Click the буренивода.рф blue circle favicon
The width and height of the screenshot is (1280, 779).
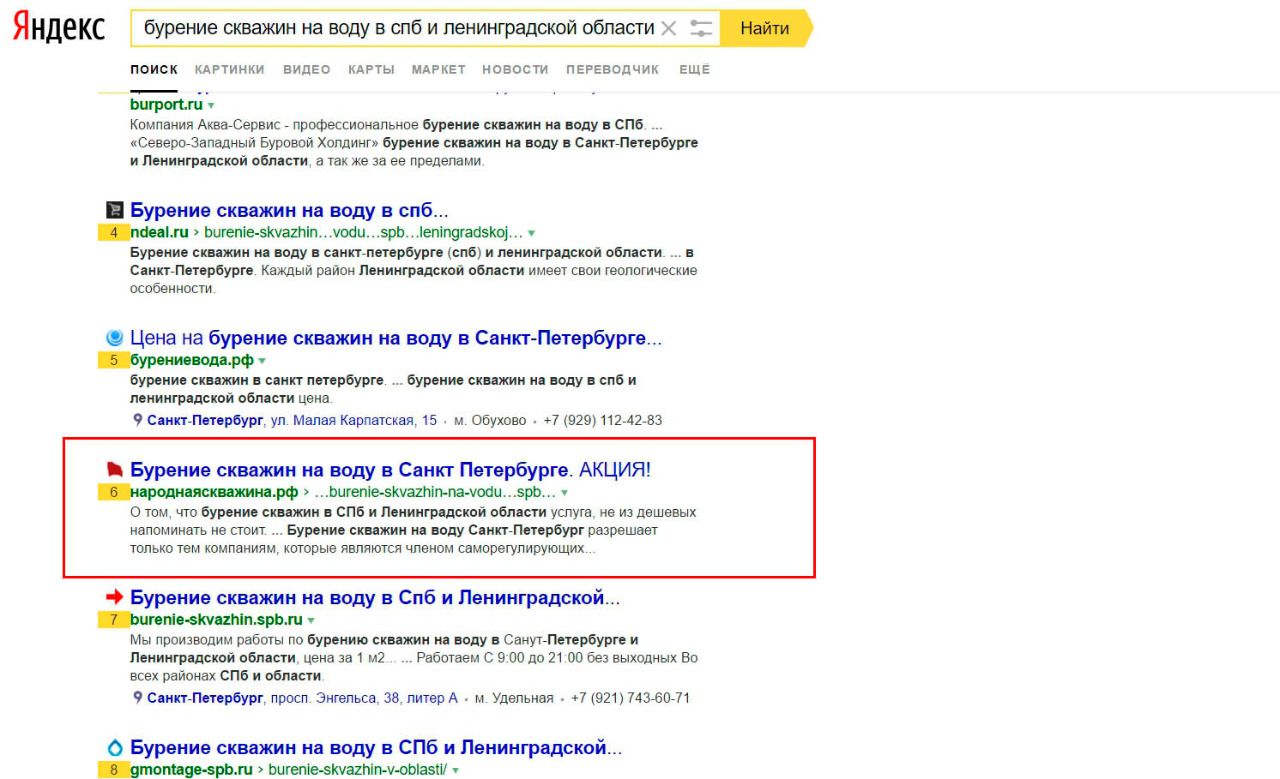(115, 339)
